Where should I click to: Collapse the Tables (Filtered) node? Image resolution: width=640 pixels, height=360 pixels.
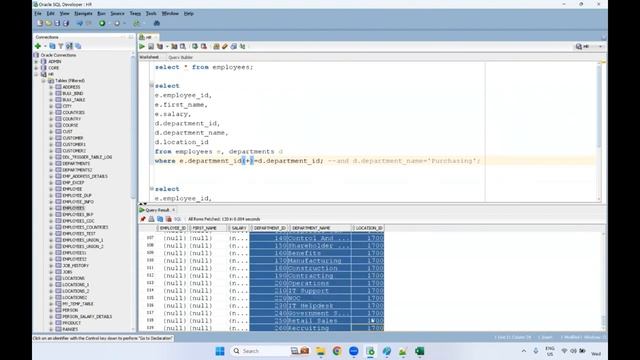[x=44, y=81]
